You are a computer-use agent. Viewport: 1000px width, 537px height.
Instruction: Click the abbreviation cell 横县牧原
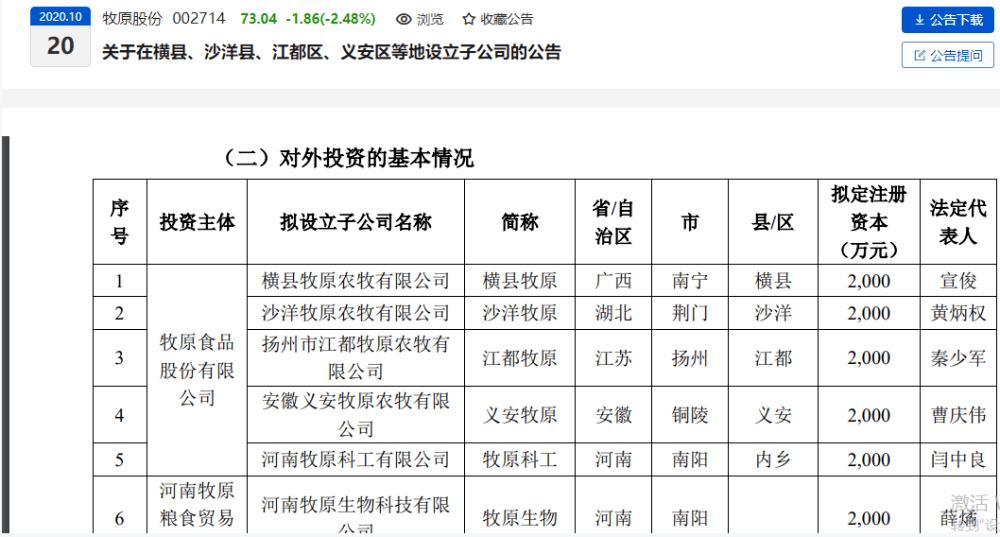click(520, 281)
